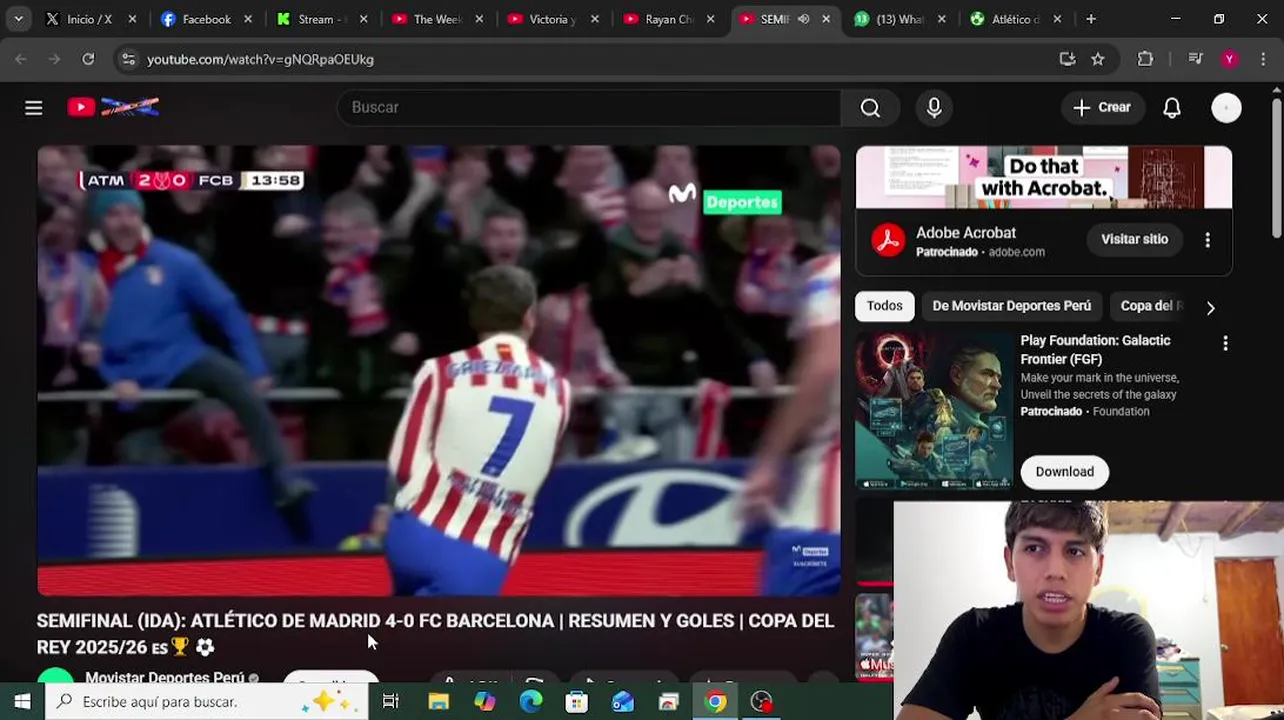Click the Chrome address bar URL
Screen dimensions: 1284x720
(x=260, y=59)
